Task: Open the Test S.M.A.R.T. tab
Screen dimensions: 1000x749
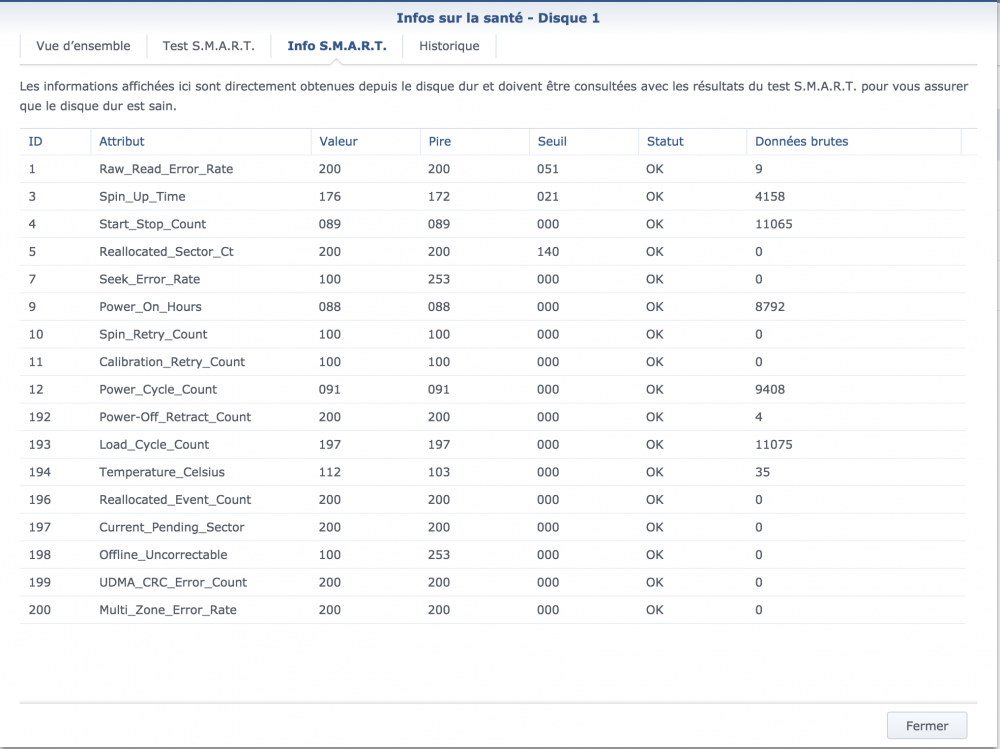Action: pyautogui.click(x=209, y=46)
